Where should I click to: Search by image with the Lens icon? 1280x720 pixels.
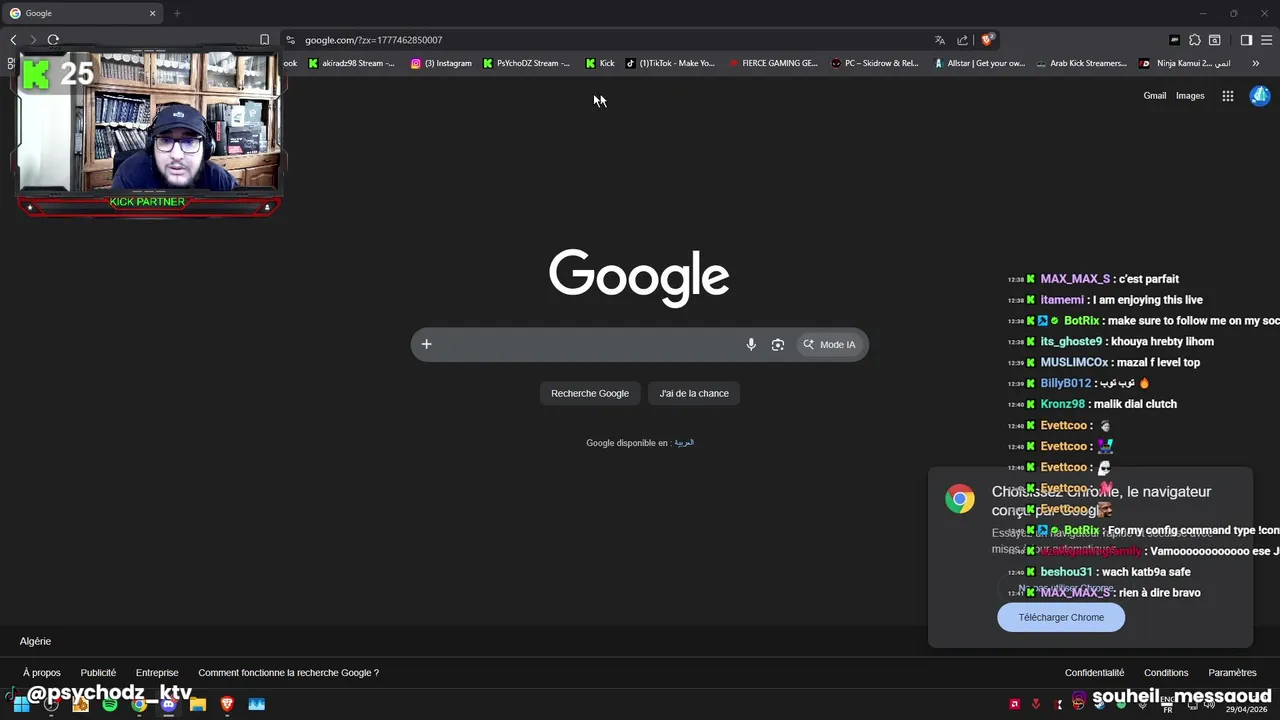[x=777, y=344]
